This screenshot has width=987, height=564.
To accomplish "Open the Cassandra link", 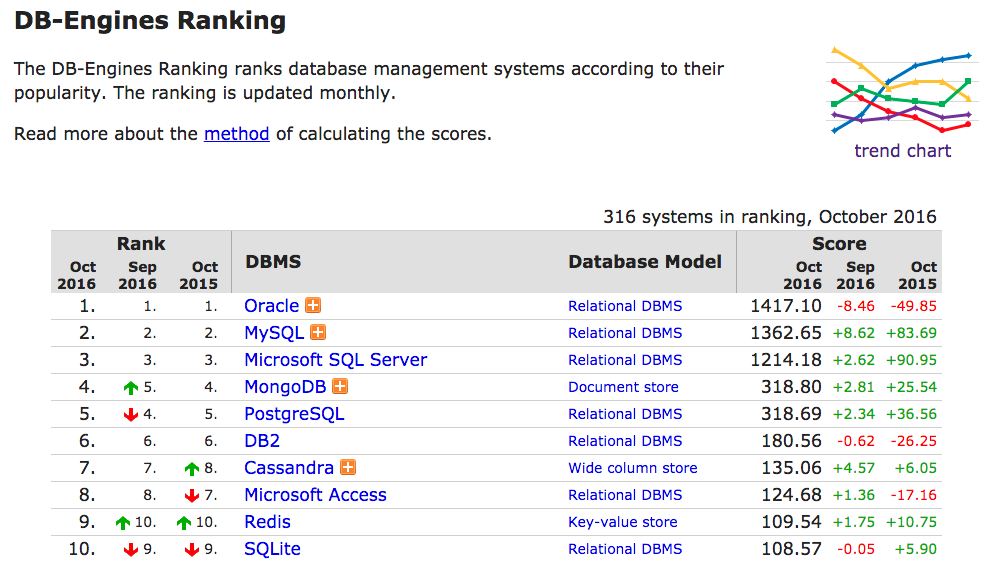I will tap(289, 468).
